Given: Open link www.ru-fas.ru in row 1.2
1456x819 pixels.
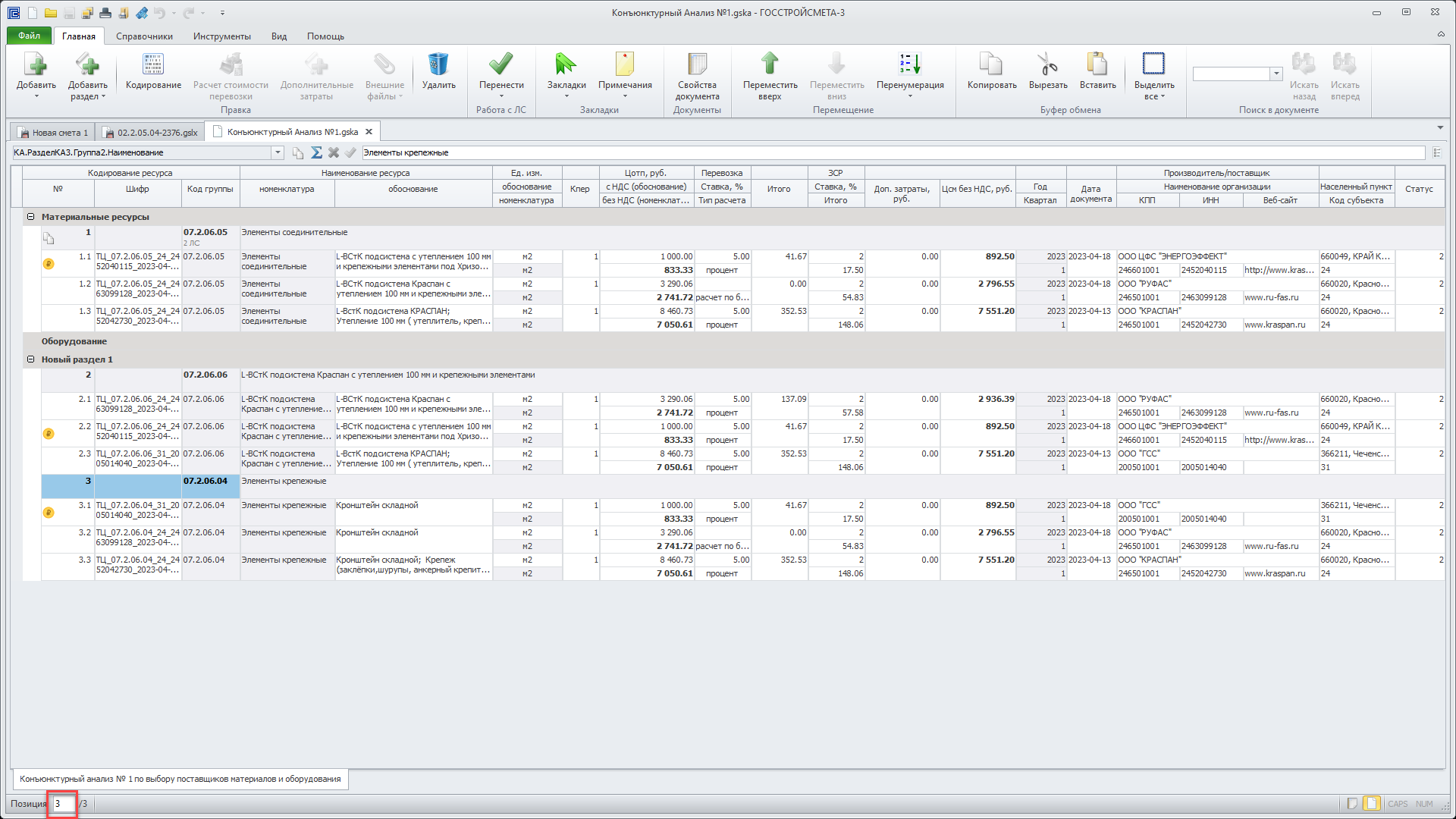Looking at the screenshot, I should coord(1271,297).
